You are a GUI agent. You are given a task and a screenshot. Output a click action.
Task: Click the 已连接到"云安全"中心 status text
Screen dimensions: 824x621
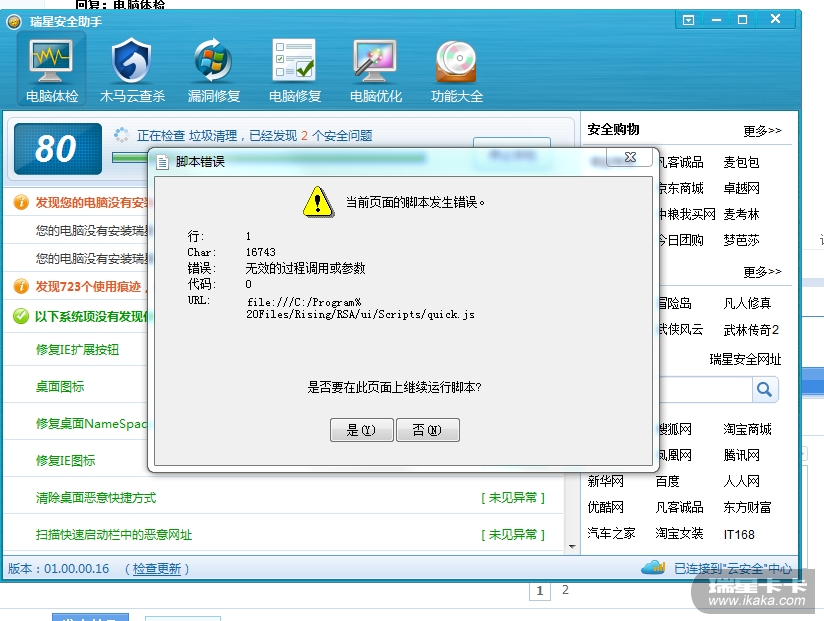tap(733, 568)
